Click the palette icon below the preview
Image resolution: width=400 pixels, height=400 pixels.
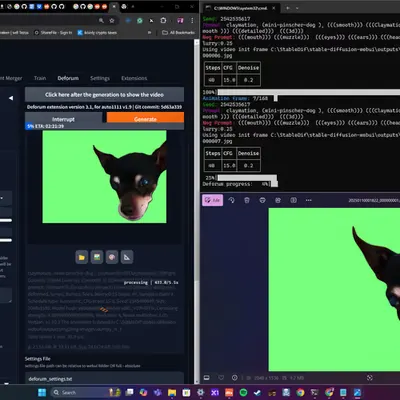click(112, 257)
